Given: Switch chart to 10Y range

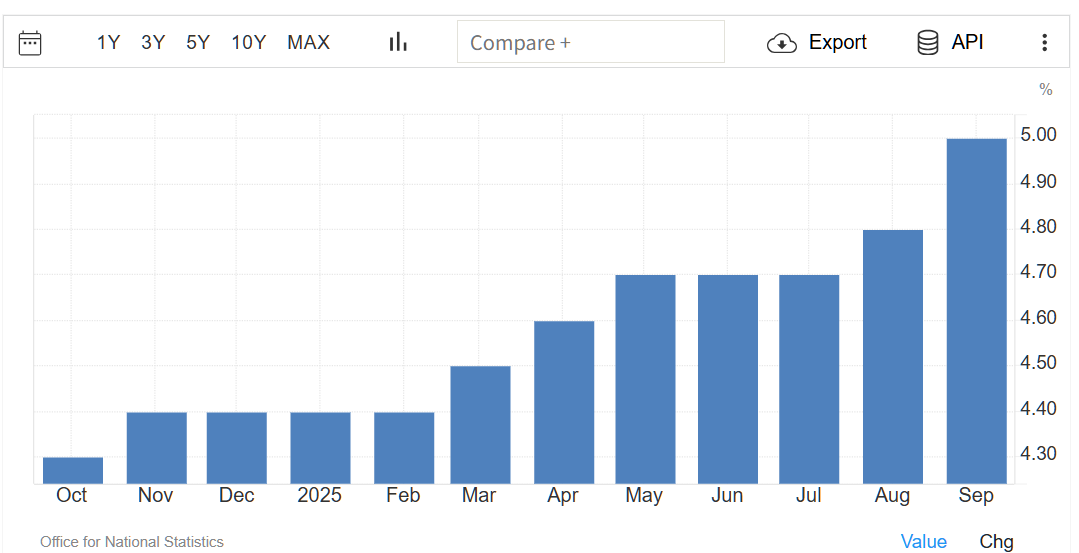Looking at the screenshot, I should coord(248,43).
